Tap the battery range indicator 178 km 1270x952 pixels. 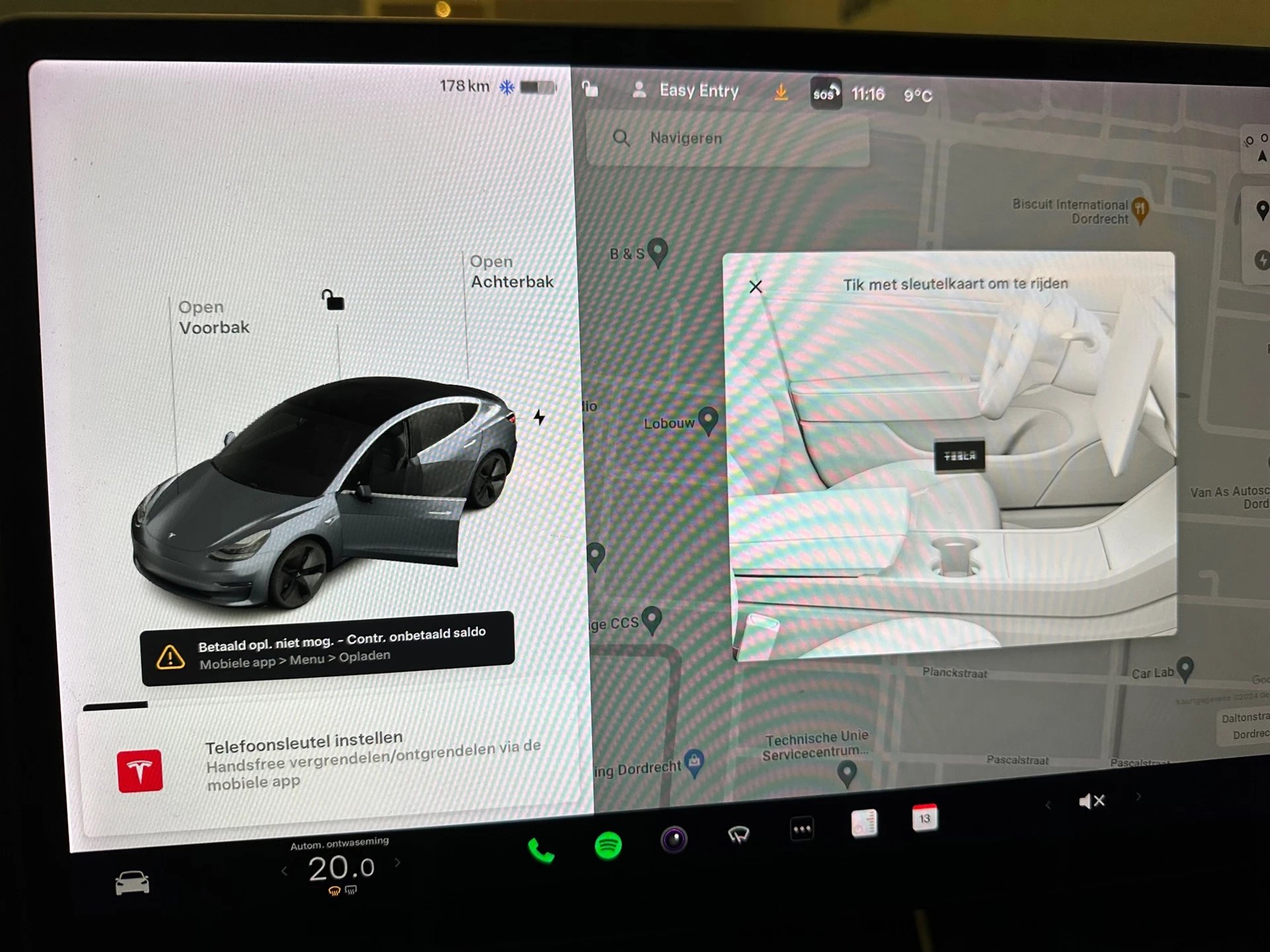pyautogui.click(x=465, y=86)
